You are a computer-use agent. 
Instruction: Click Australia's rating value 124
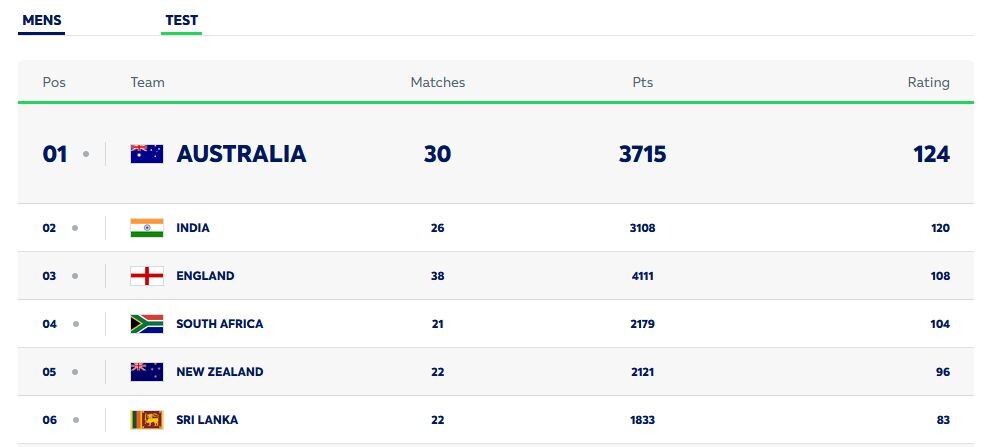click(931, 154)
